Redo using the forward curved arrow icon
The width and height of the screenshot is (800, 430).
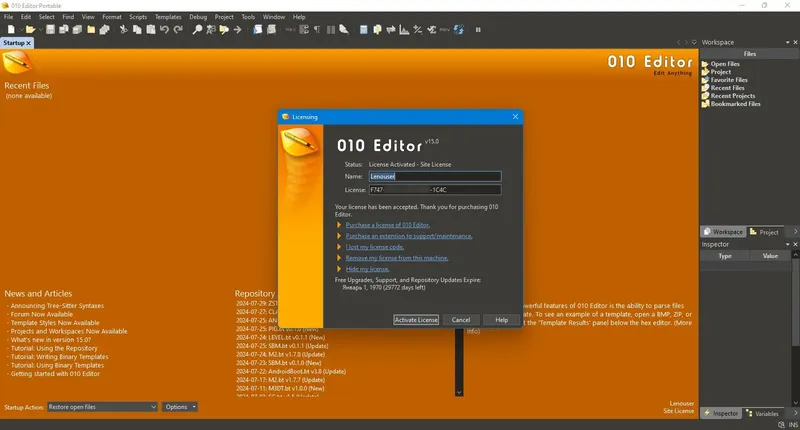(178, 30)
